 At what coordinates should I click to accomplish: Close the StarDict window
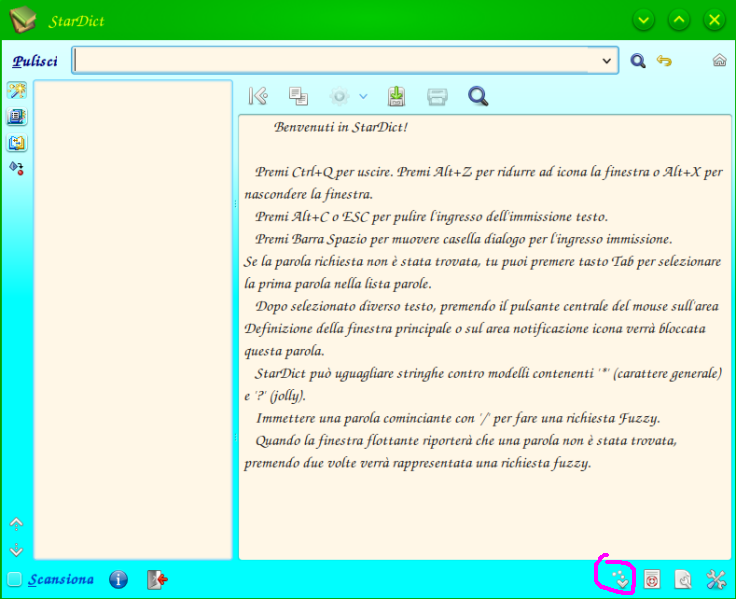[714, 20]
